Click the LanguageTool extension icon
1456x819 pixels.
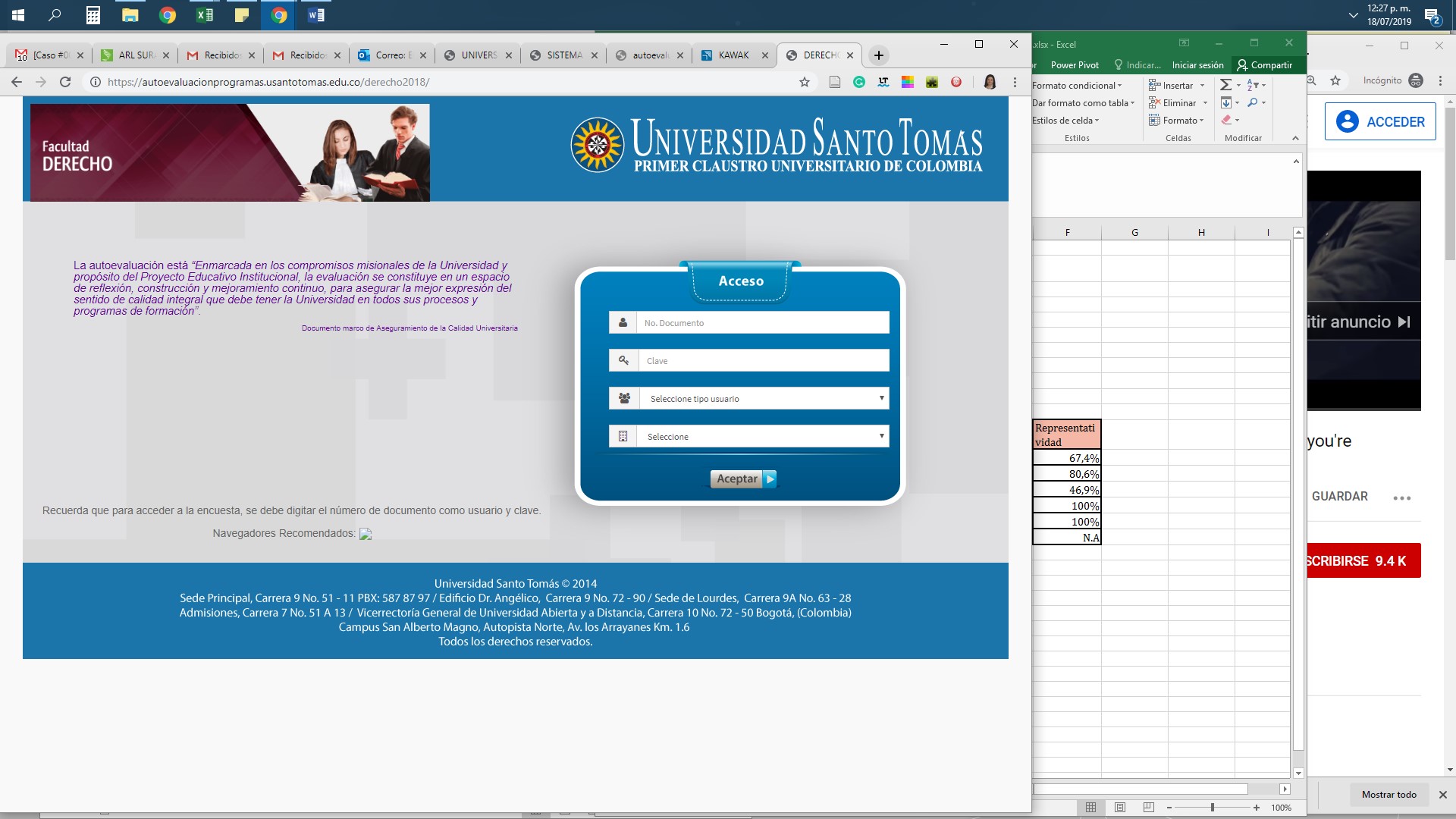883,82
